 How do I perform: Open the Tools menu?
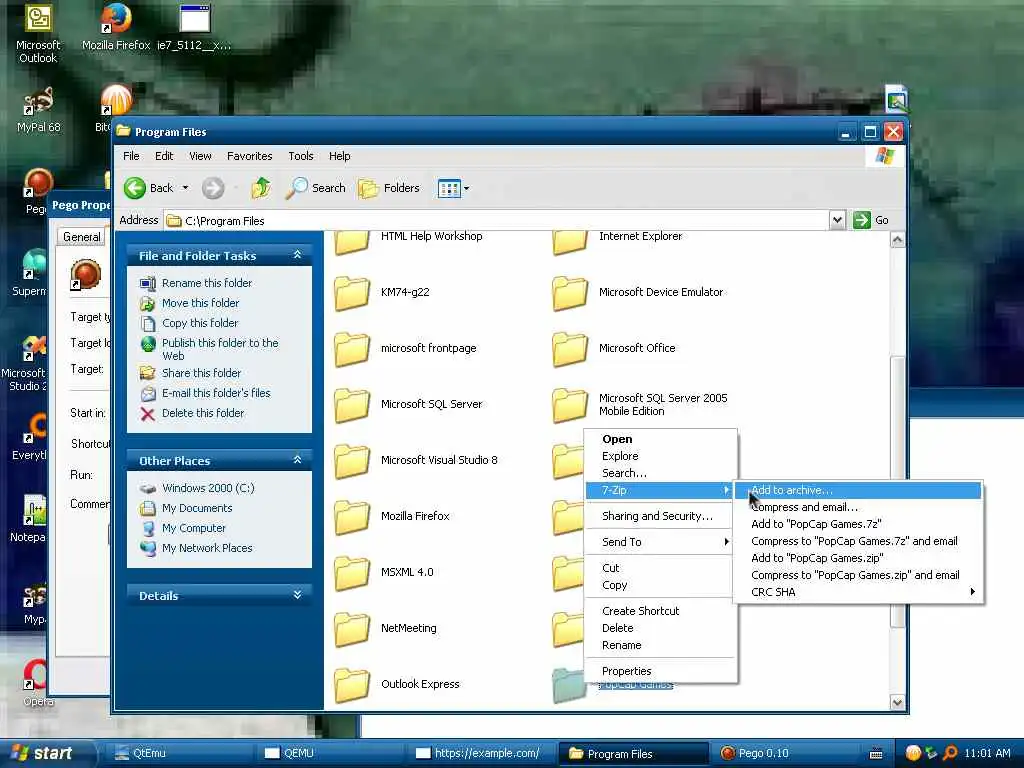pyautogui.click(x=301, y=156)
